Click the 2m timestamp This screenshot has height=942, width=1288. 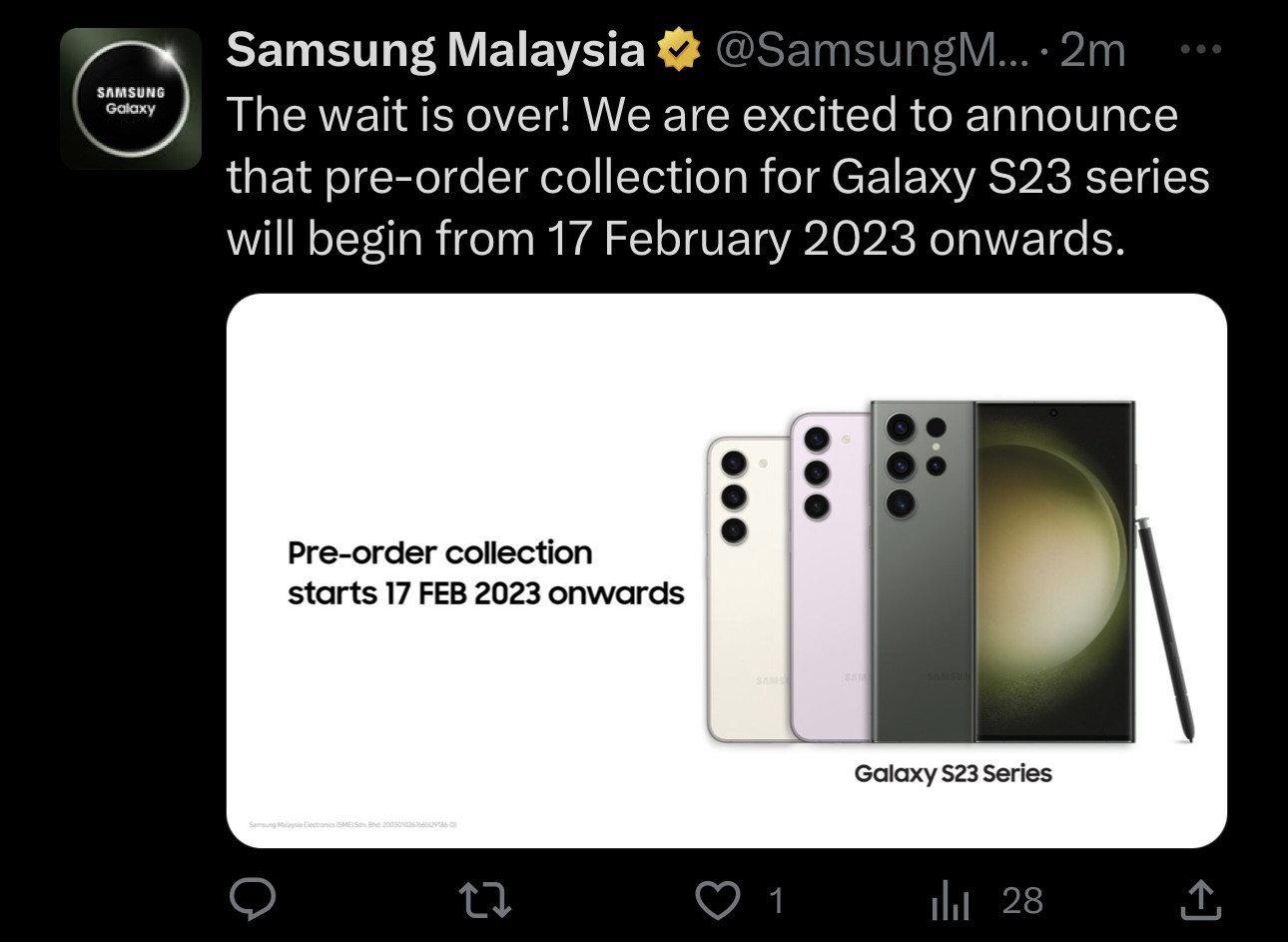1093,50
